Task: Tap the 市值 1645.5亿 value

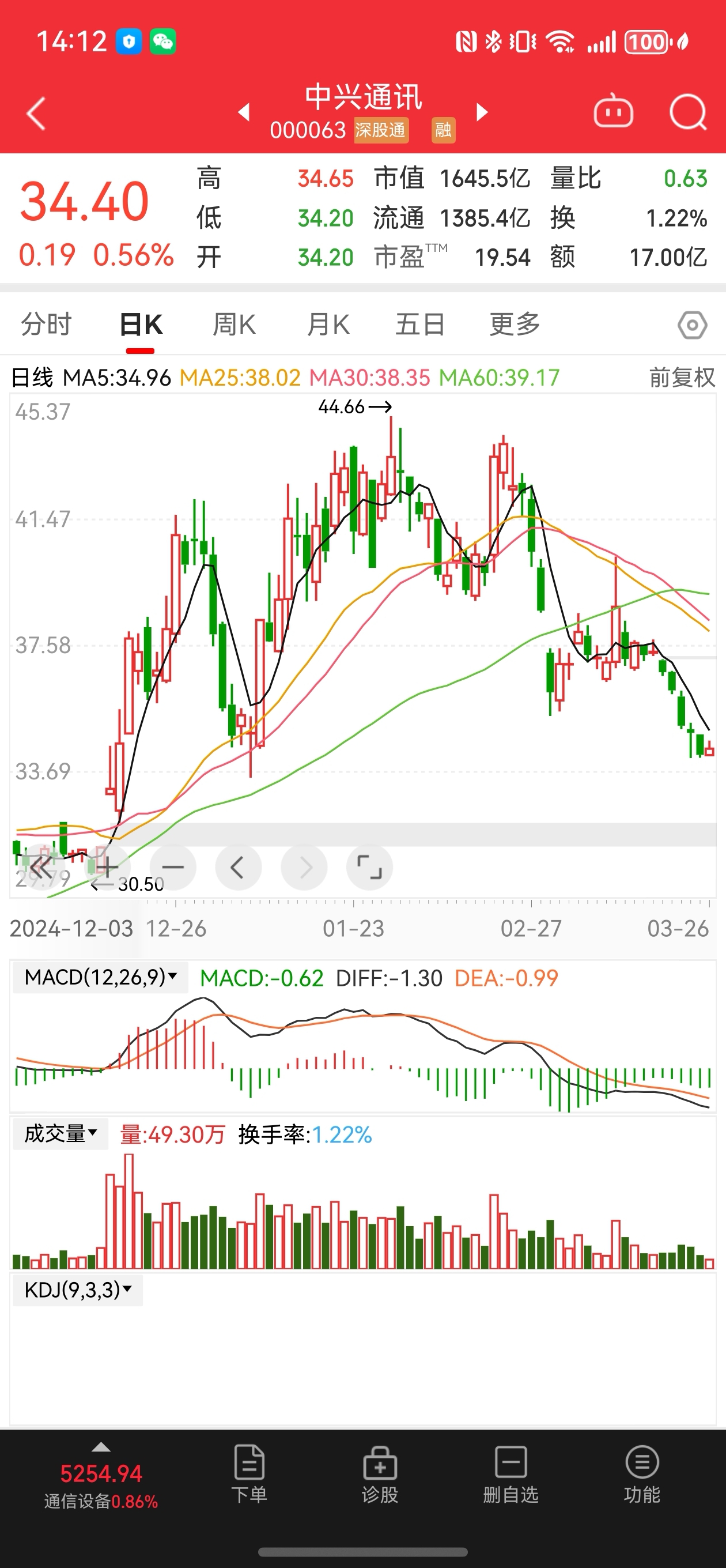Action: click(485, 178)
